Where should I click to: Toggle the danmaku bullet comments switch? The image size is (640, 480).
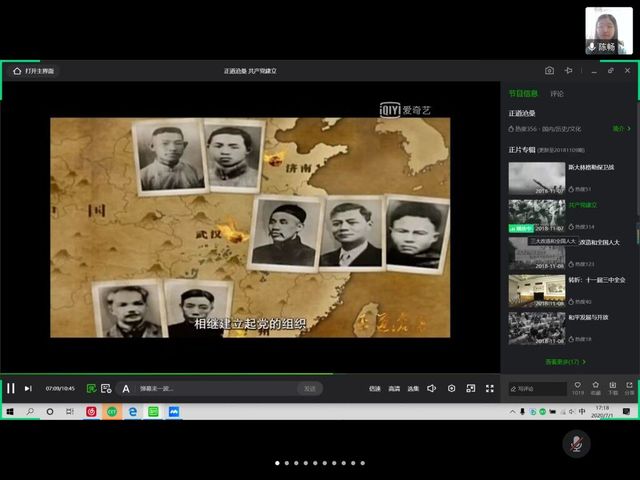[92, 388]
